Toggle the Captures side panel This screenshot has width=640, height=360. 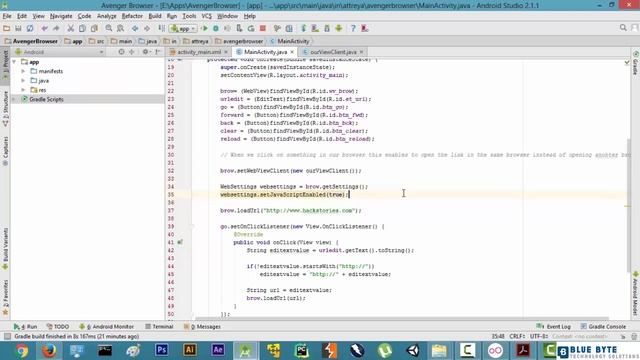(x=5, y=151)
